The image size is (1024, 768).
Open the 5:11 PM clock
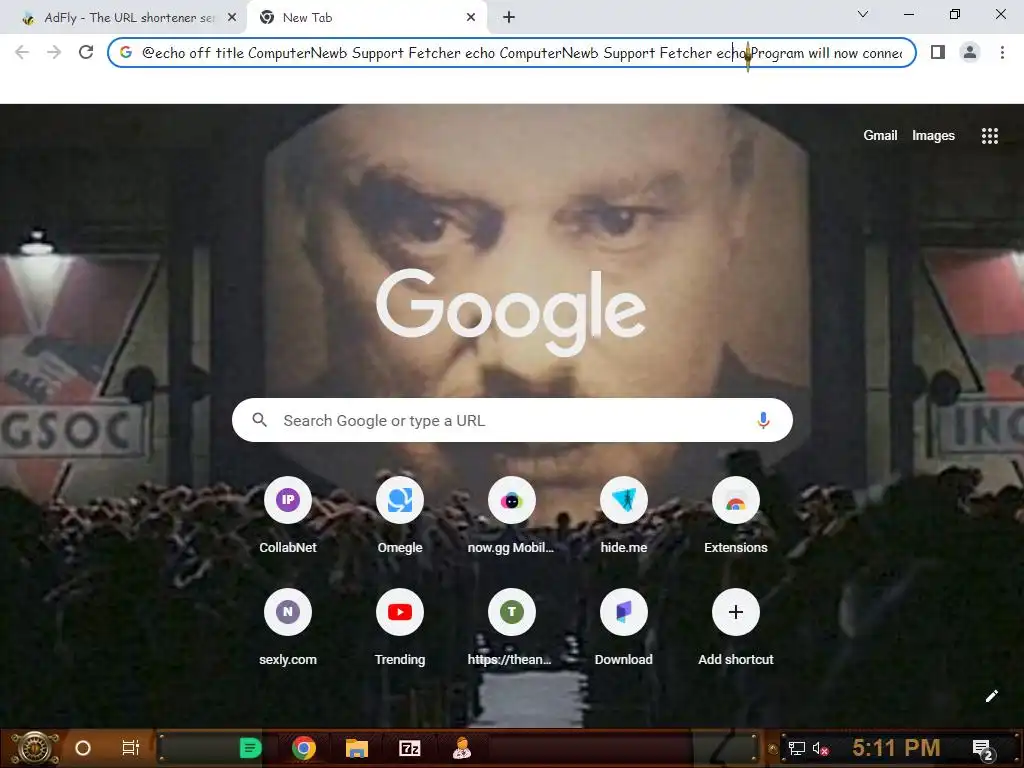coord(896,748)
